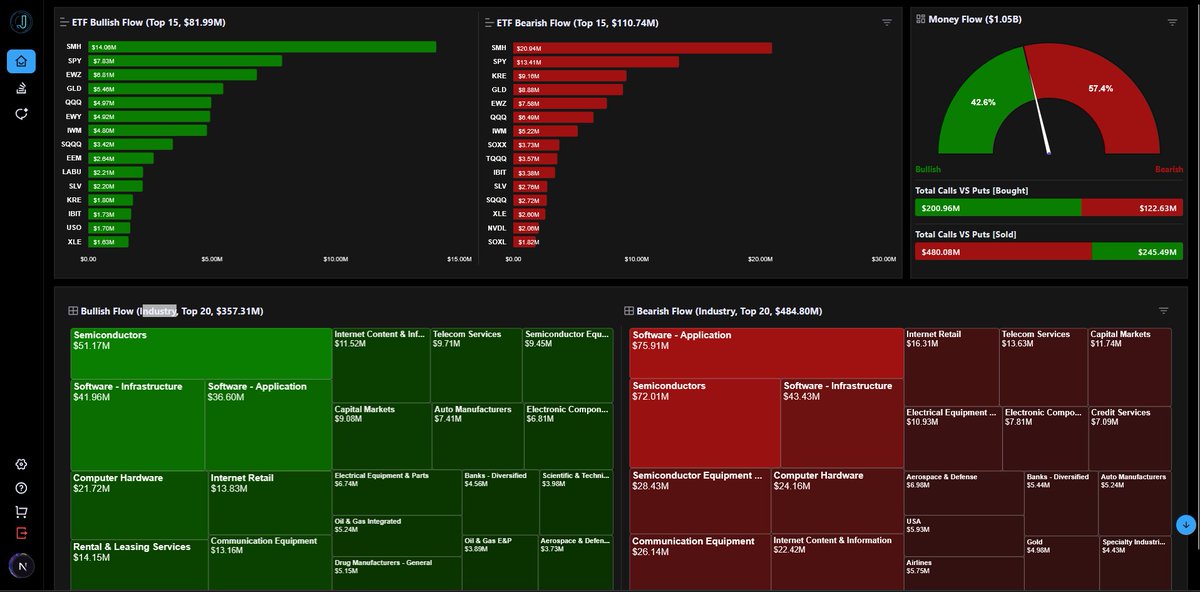1200x592 pixels.
Task: Open filter icon on Bearish Flow industry panel
Action: click(x=1163, y=311)
